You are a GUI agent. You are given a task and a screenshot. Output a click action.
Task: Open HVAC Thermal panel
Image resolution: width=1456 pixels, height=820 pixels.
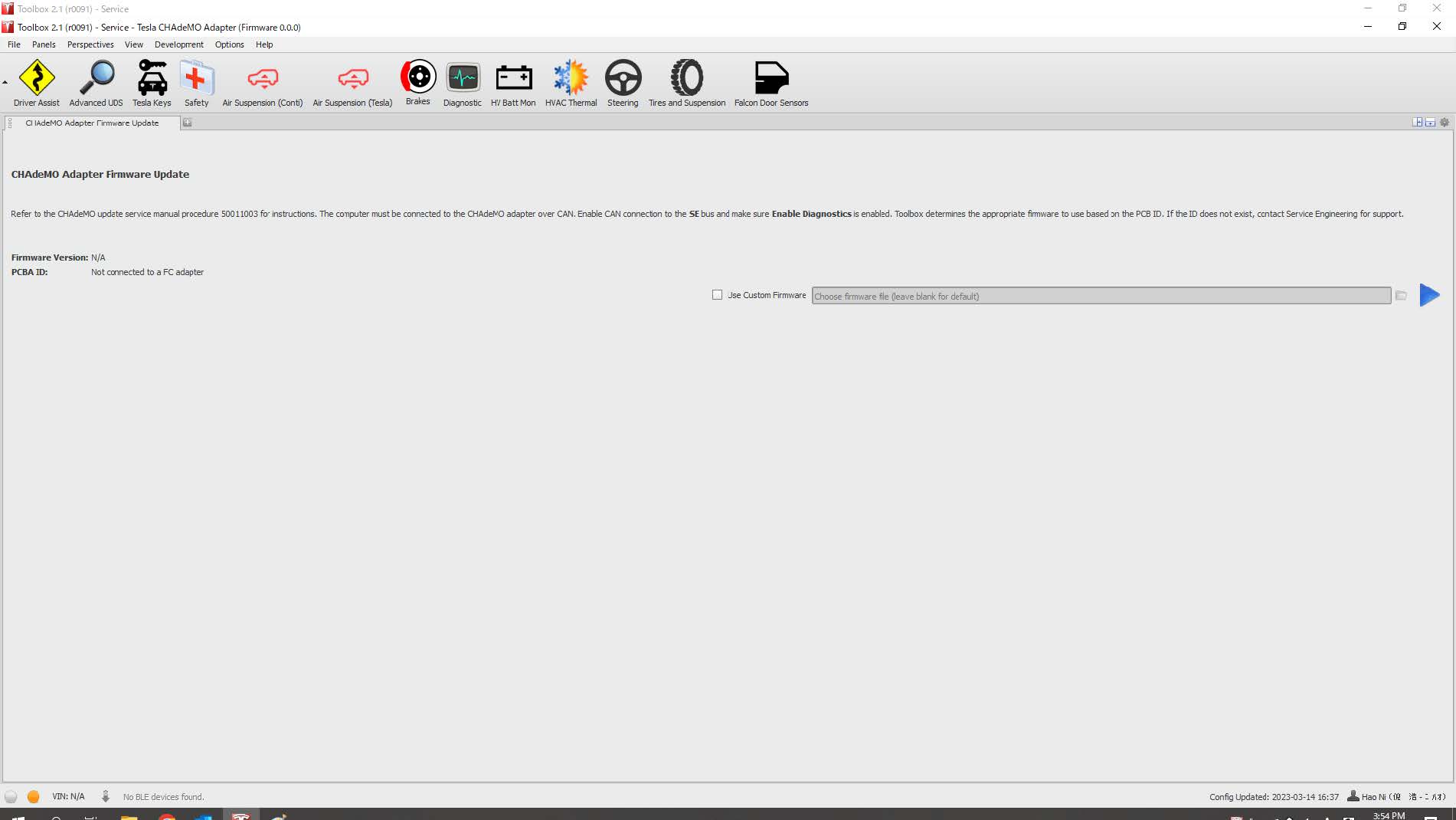click(x=571, y=83)
